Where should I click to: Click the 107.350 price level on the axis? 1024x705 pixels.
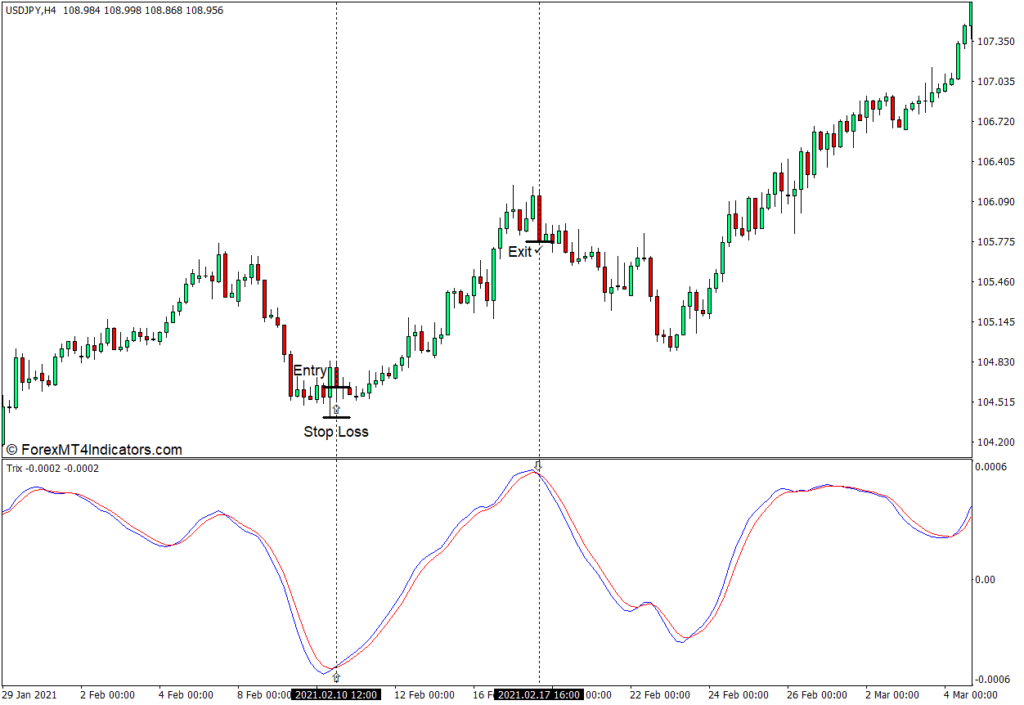(x=996, y=41)
